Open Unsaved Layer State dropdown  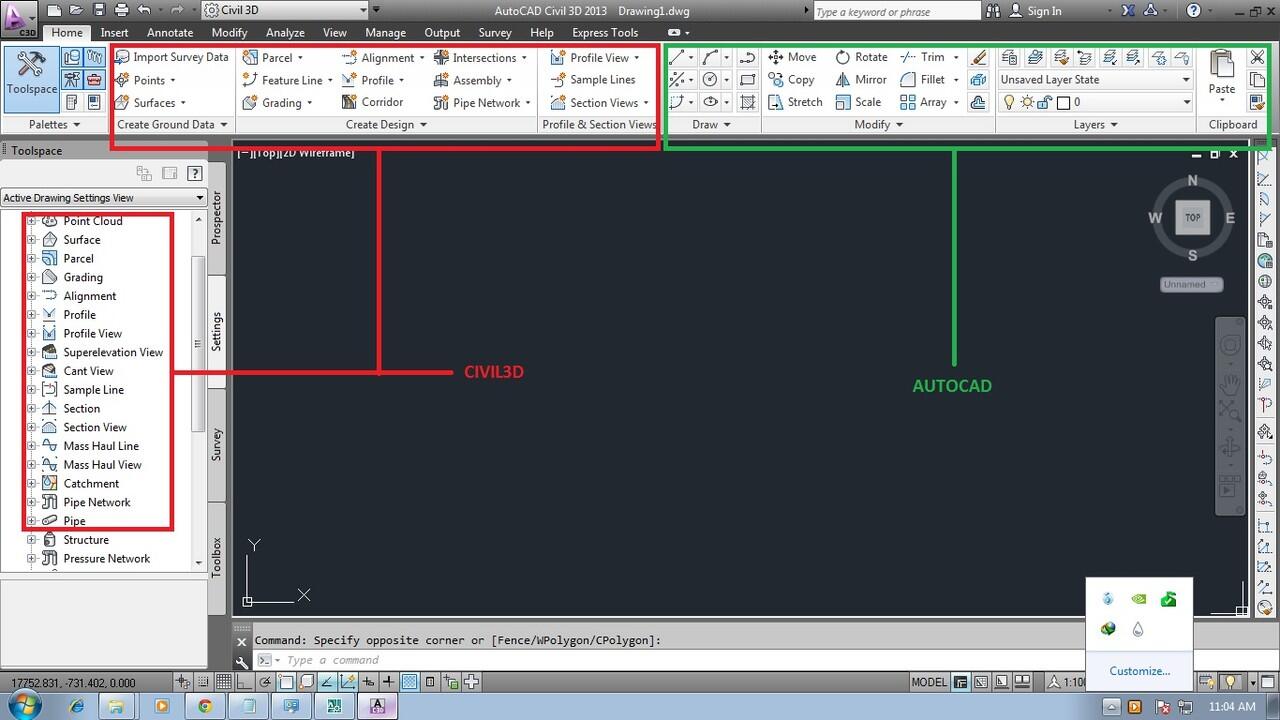pos(1096,80)
